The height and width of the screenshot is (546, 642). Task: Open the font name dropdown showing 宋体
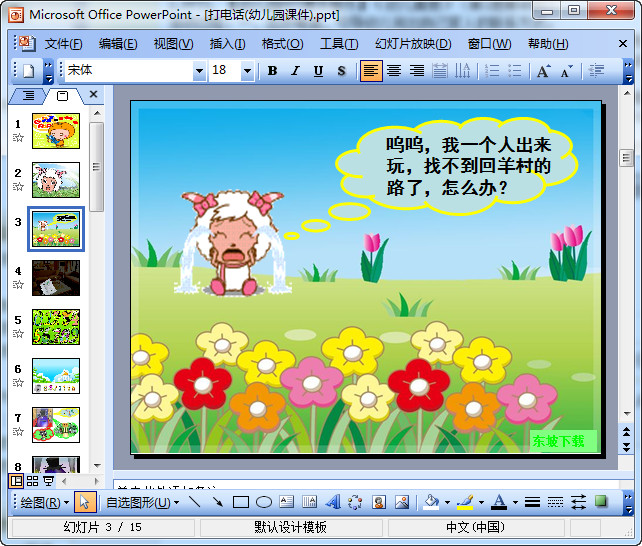point(199,71)
